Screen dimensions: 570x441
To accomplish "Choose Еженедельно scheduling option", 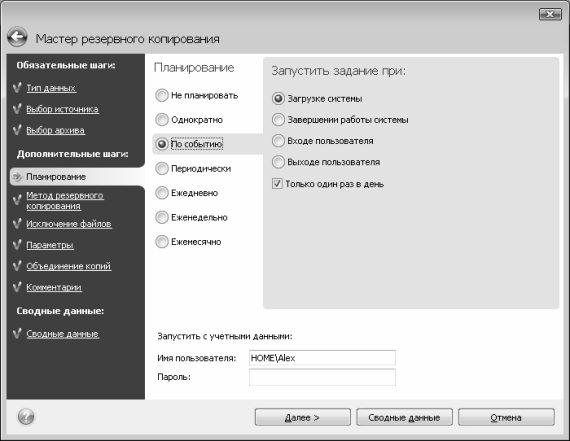I will click(162, 217).
